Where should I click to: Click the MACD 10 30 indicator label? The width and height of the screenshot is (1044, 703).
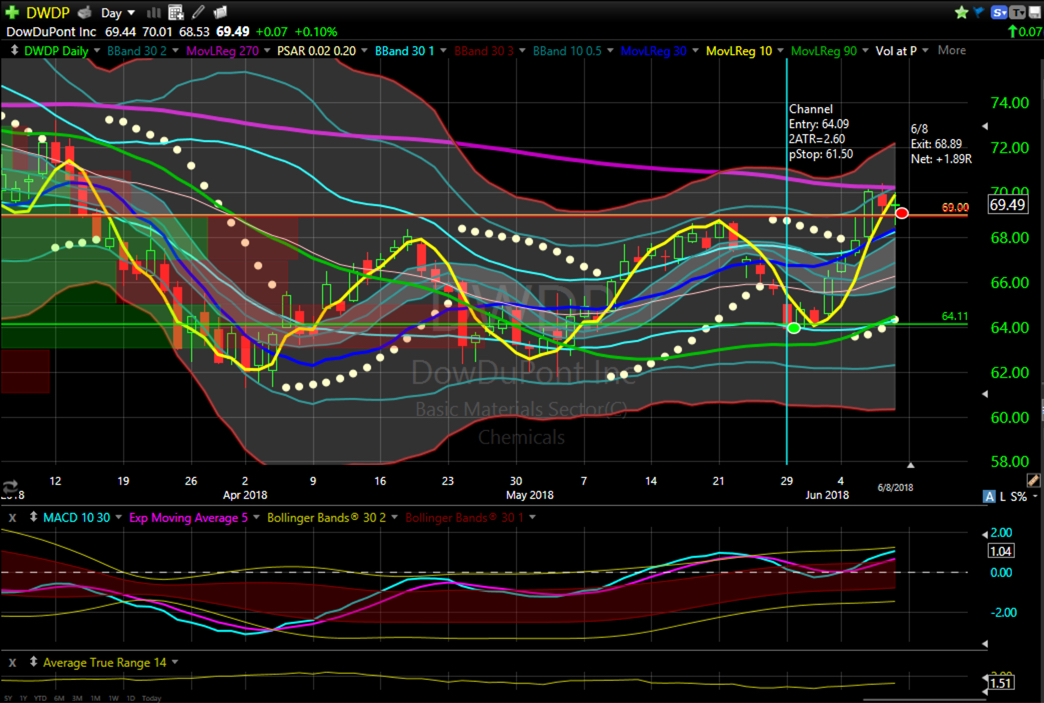pos(77,517)
